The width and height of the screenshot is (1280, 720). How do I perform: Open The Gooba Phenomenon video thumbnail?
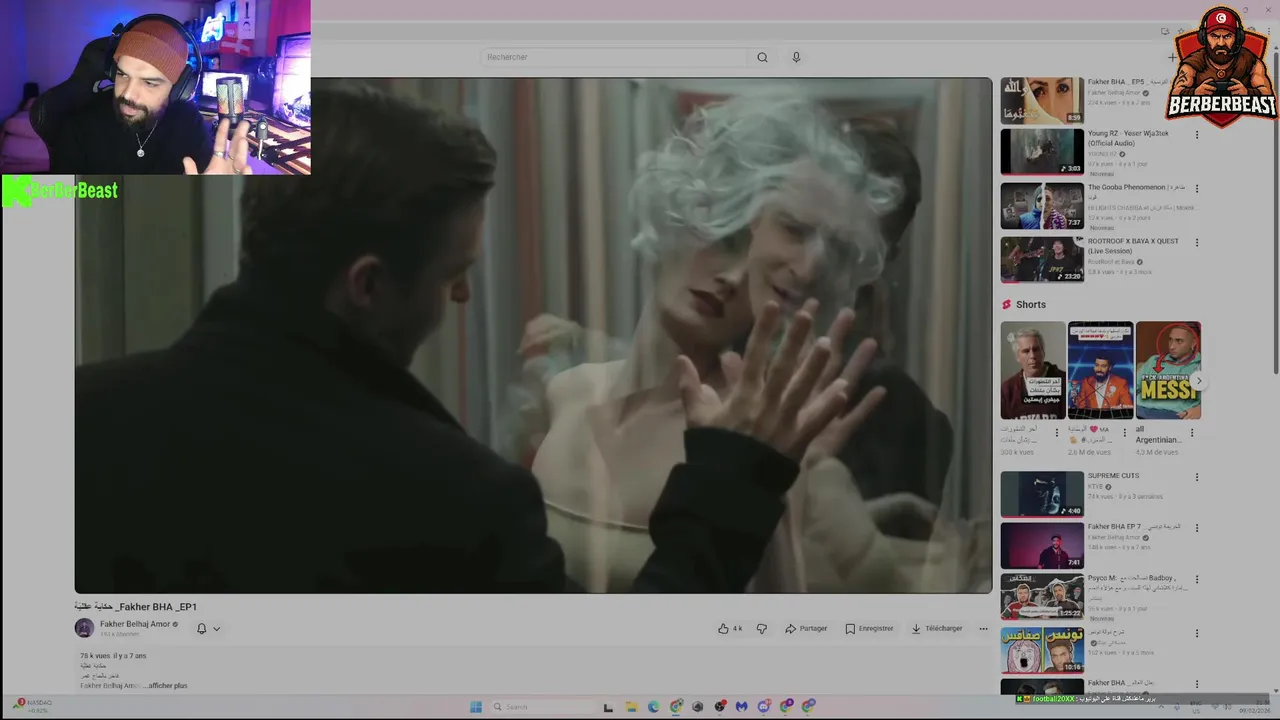click(1042, 205)
